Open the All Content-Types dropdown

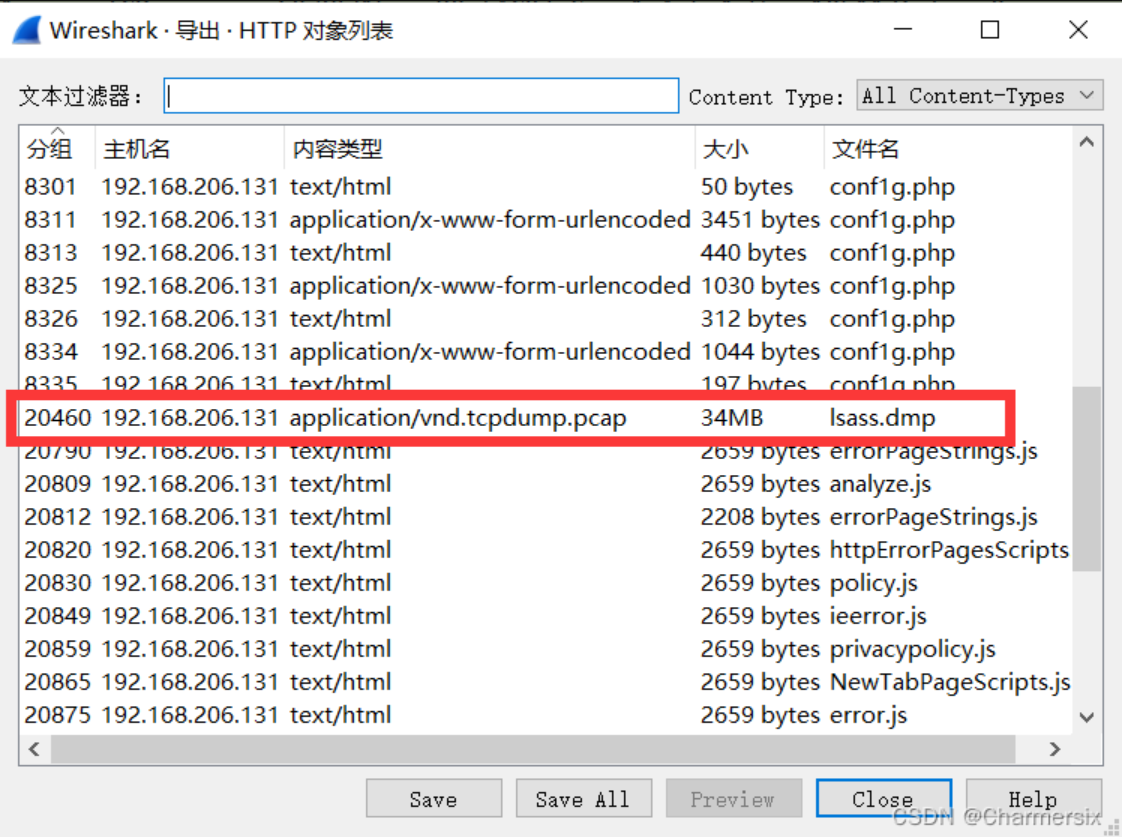click(x=979, y=95)
